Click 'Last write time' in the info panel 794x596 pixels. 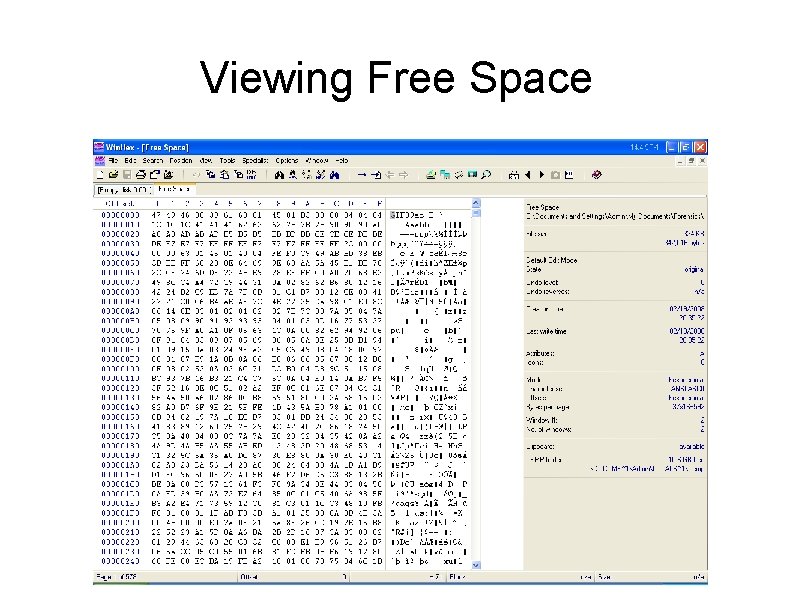point(546,331)
